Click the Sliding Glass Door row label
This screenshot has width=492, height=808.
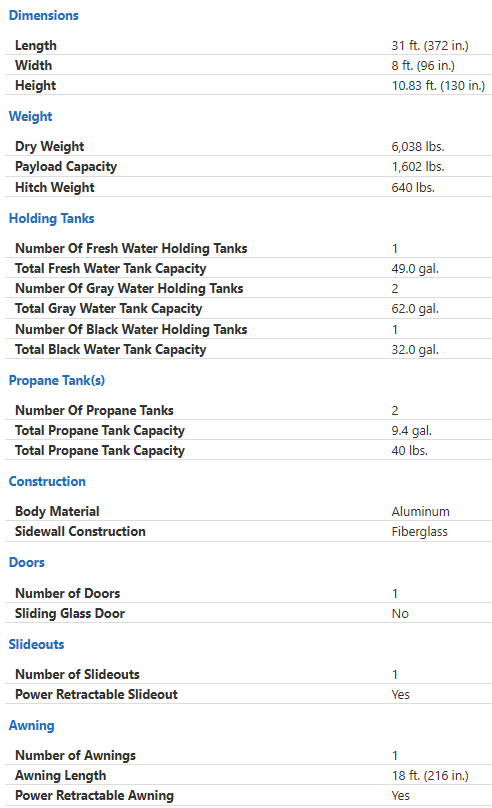(70, 613)
